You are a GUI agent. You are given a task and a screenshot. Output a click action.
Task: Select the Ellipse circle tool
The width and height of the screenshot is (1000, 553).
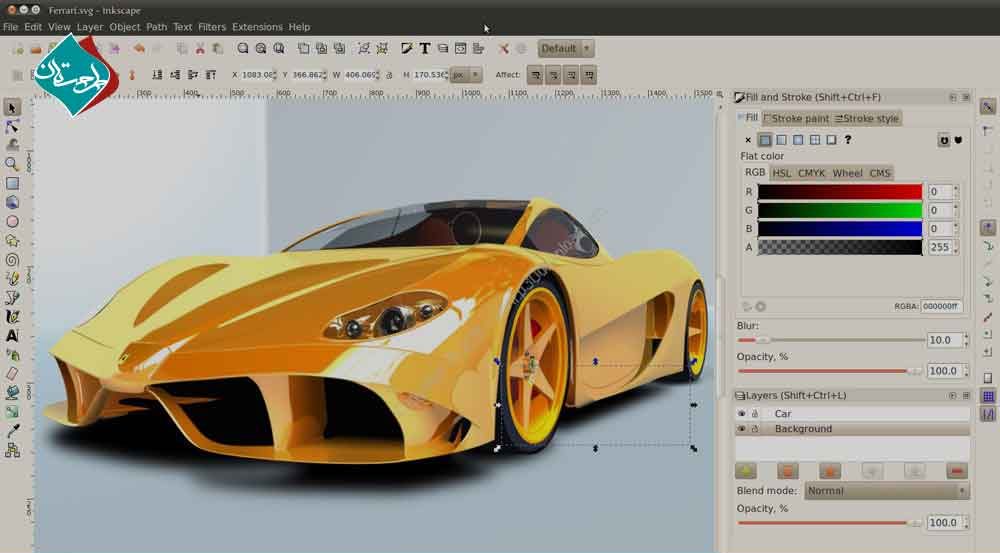[x=12, y=221]
